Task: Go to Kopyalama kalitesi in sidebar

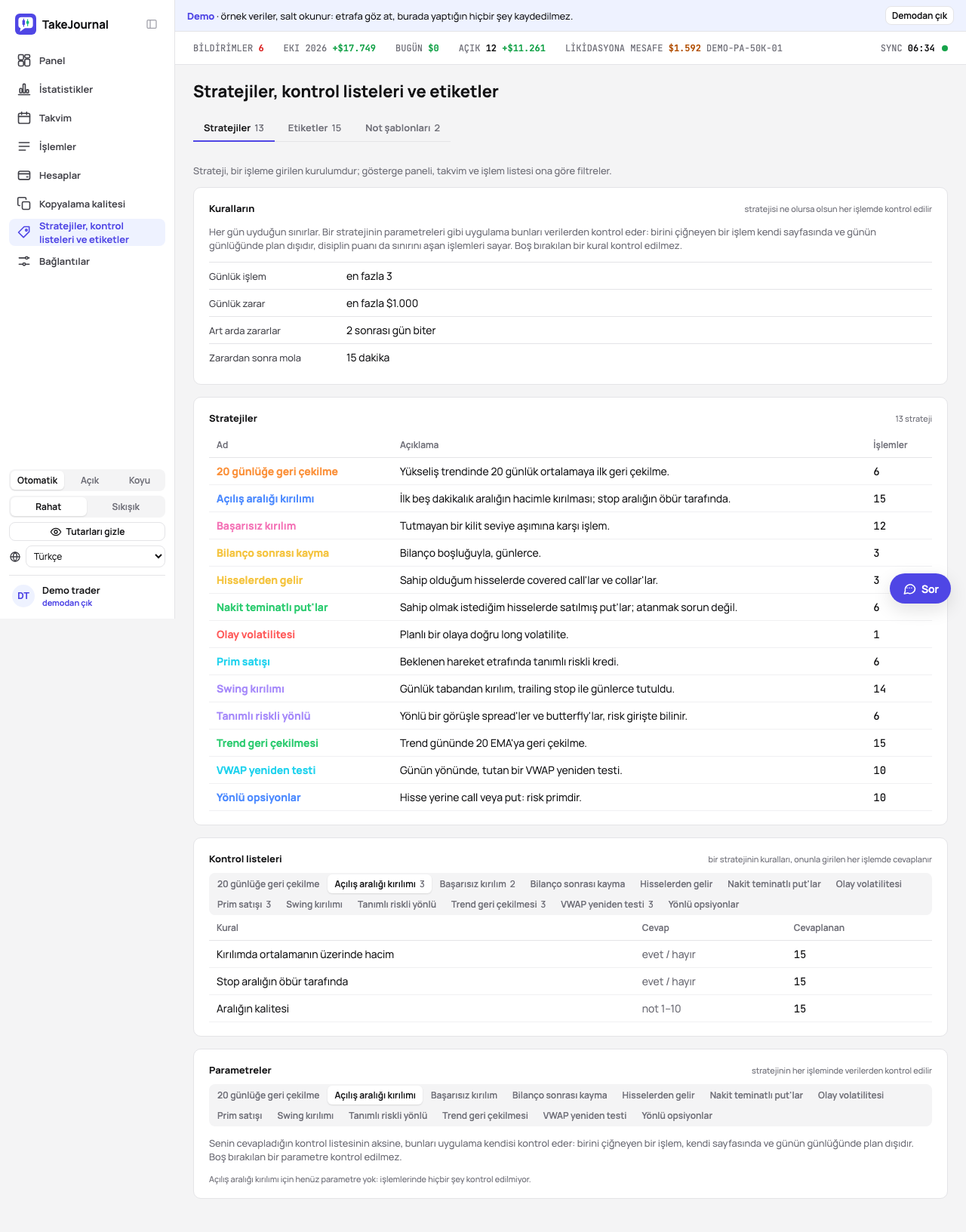Action: pos(87,204)
